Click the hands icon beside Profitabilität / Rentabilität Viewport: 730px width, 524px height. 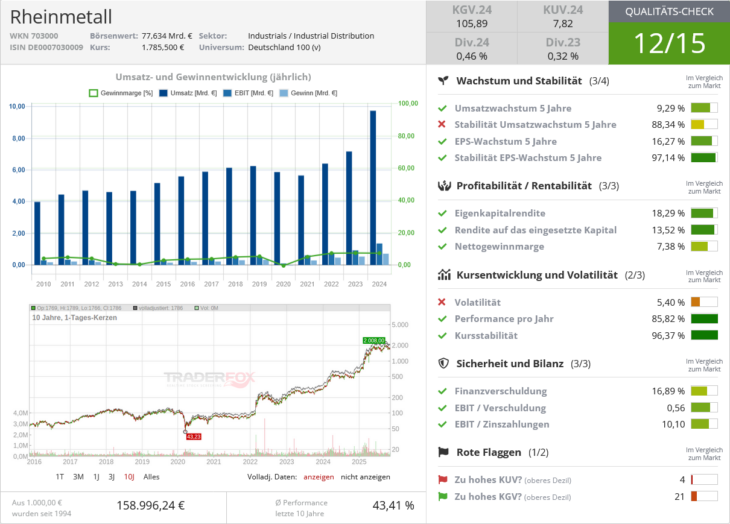pyautogui.click(x=442, y=185)
